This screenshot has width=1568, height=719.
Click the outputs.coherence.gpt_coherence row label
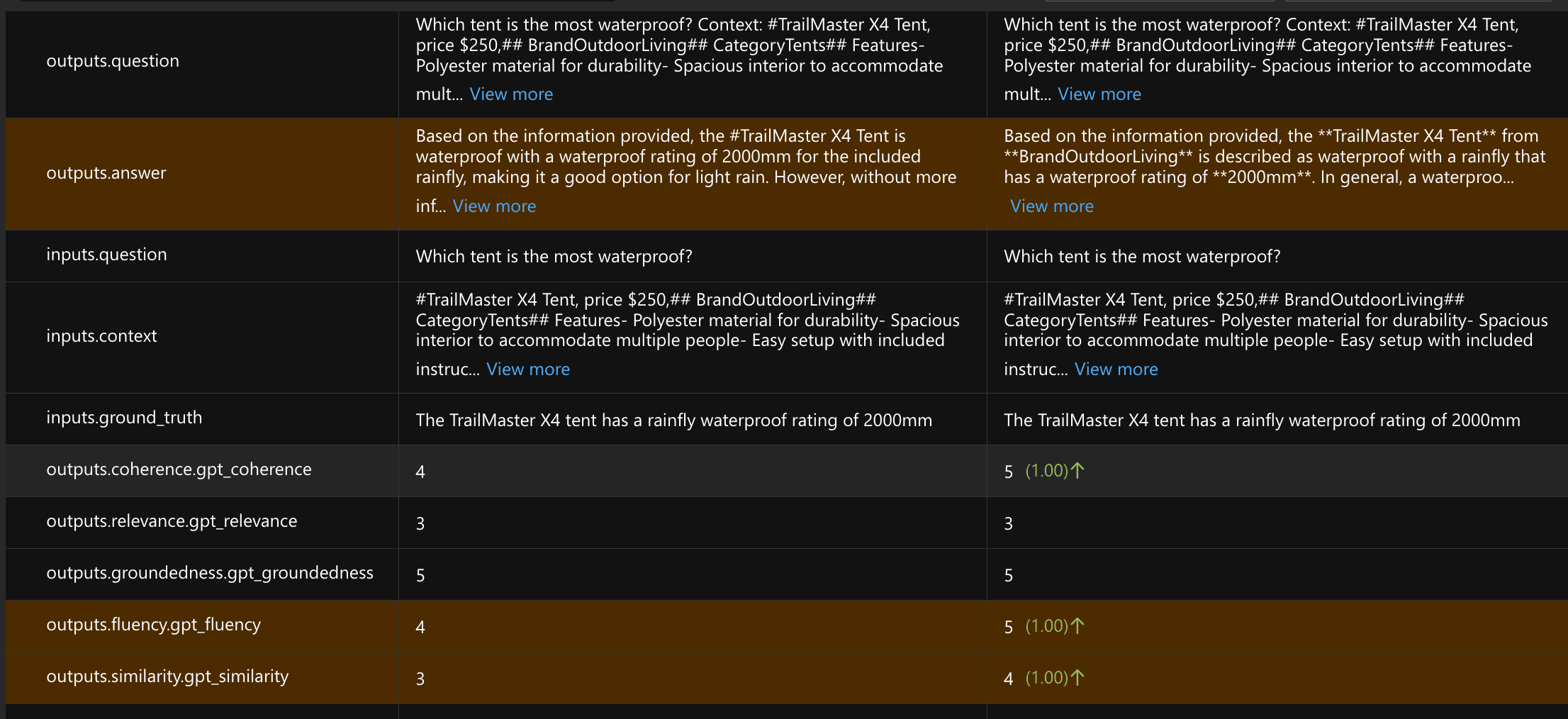(179, 469)
